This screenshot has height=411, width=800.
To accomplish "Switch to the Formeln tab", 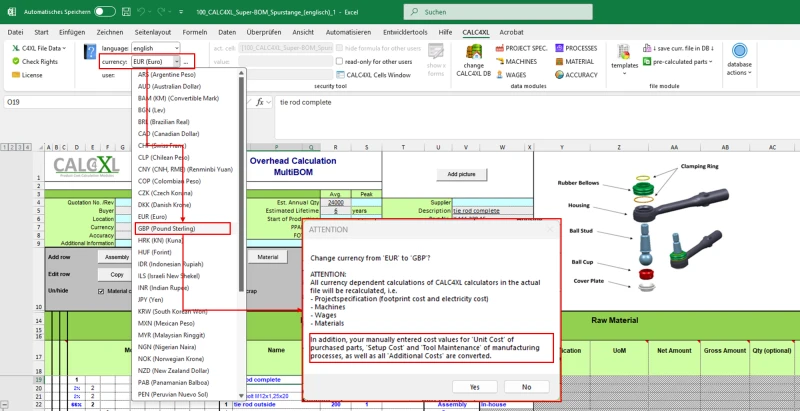I will (x=194, y=32).
